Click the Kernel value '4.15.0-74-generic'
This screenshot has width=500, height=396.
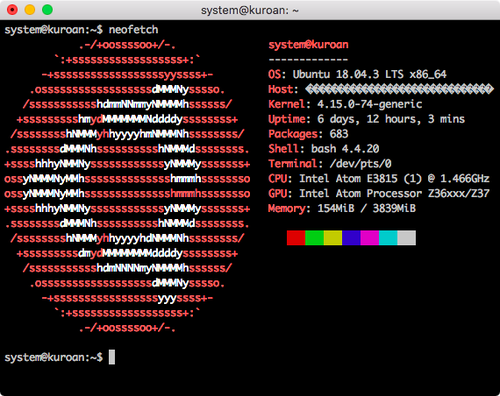(369, 104)
